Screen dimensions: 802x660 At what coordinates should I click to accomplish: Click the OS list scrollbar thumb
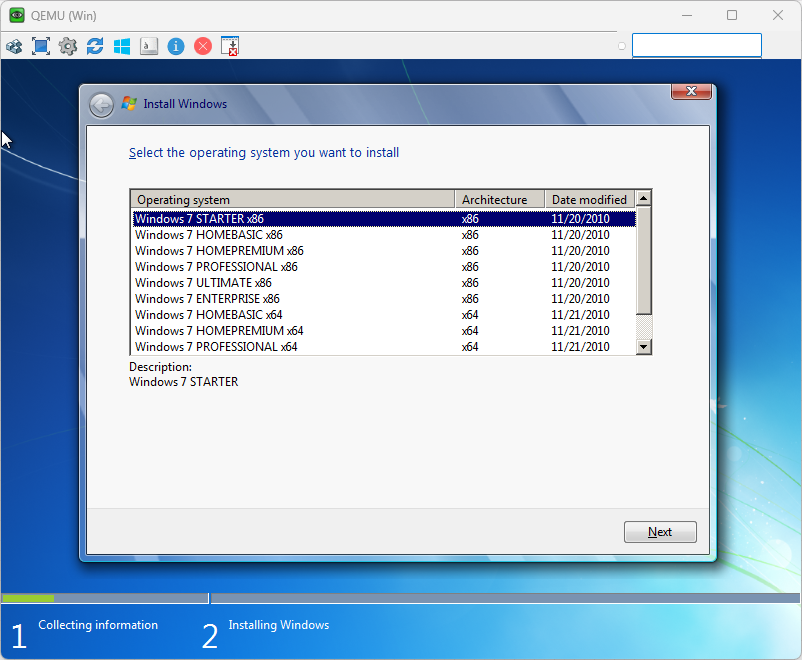pos(643,261)
